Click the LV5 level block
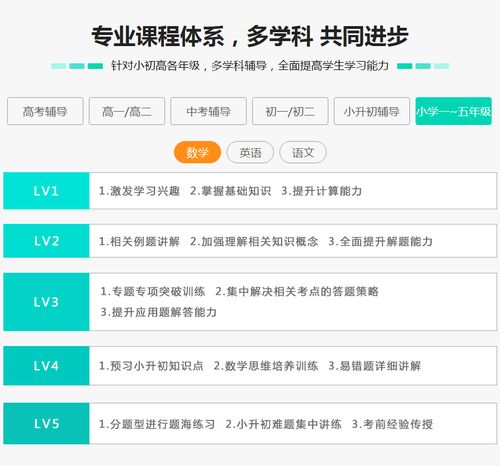The height and width of the screenshot is (466, 500). (46, 423)
